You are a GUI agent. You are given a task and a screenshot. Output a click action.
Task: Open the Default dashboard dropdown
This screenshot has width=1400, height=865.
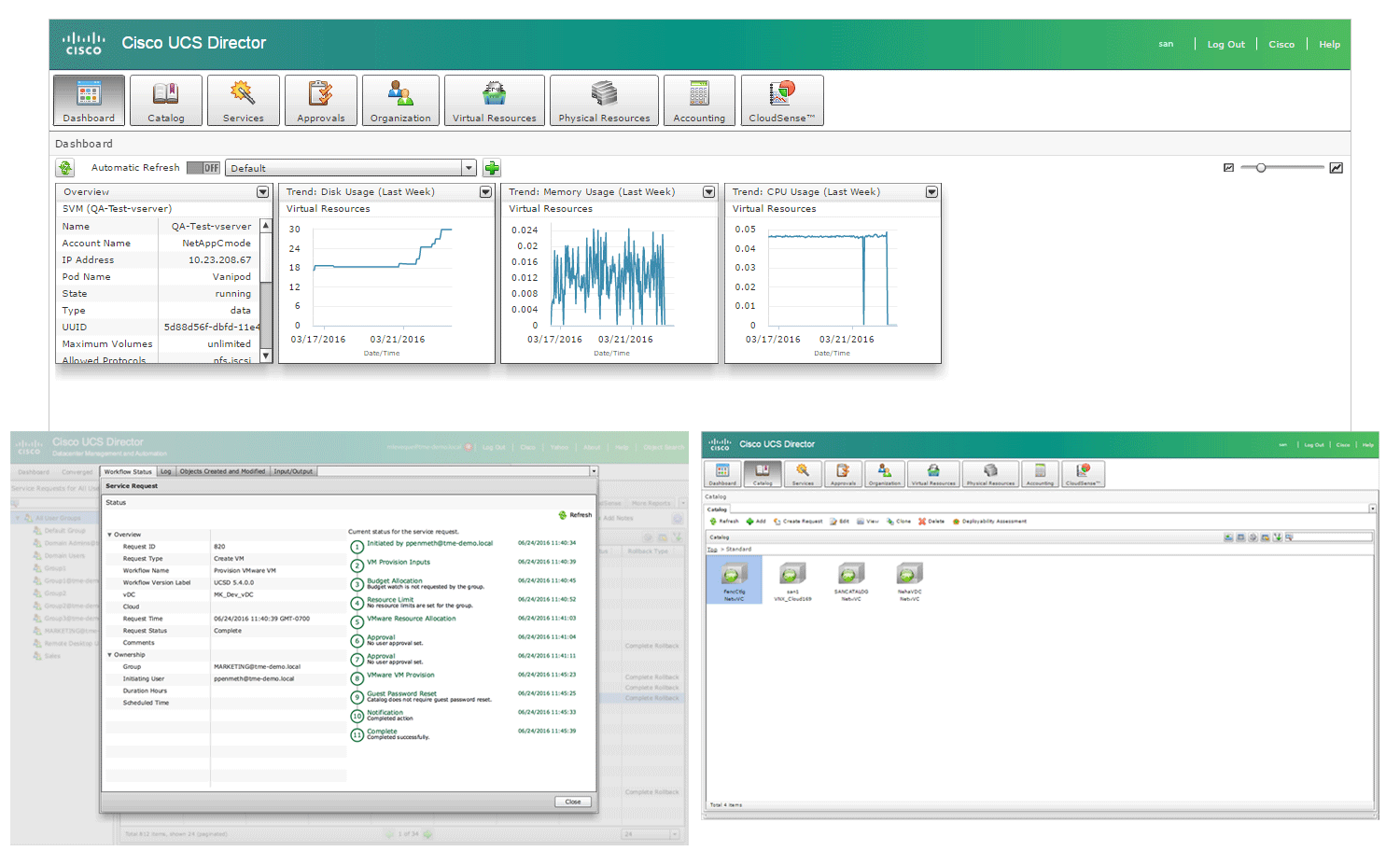point(351,168)
